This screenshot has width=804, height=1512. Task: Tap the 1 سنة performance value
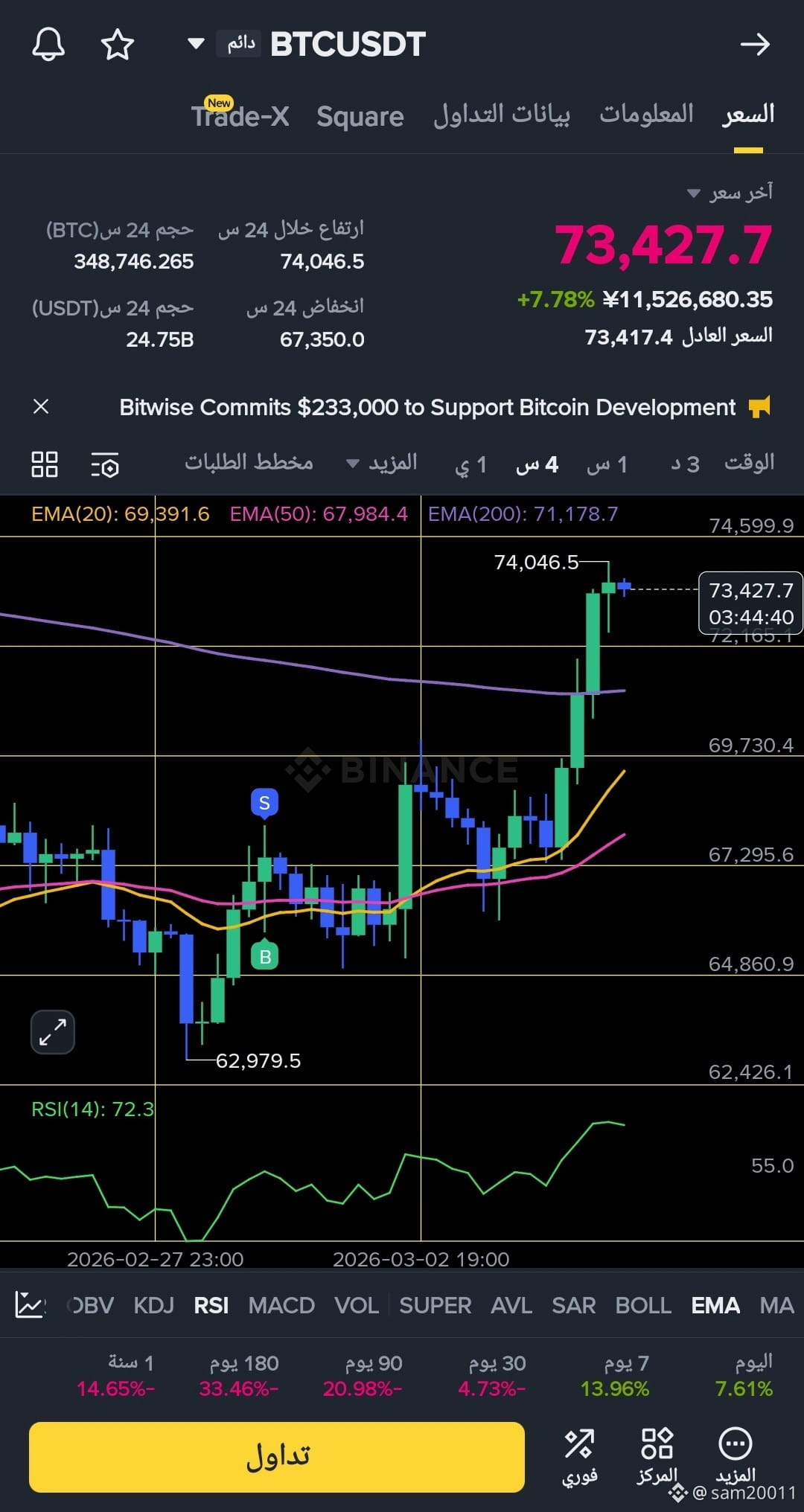(115, 1388)
